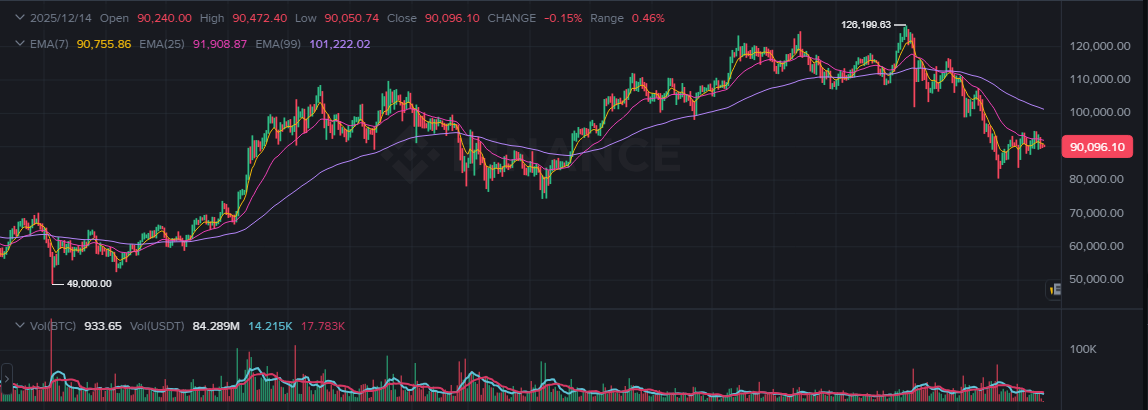
Task: Click the 126,199.63 high price marker
Action: point(865,24)
